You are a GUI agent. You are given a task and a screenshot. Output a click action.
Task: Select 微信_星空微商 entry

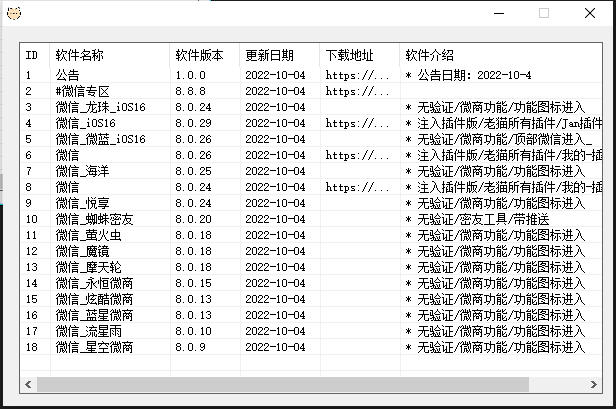(x=94, y=347)
